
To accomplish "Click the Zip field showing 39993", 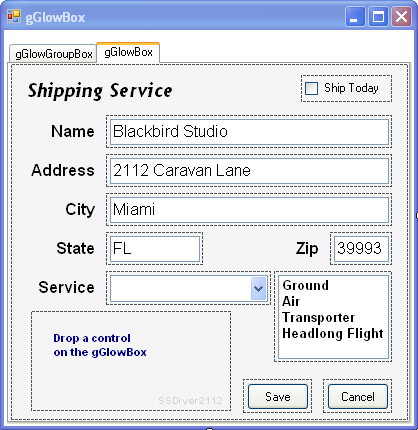I will [361, 249].
